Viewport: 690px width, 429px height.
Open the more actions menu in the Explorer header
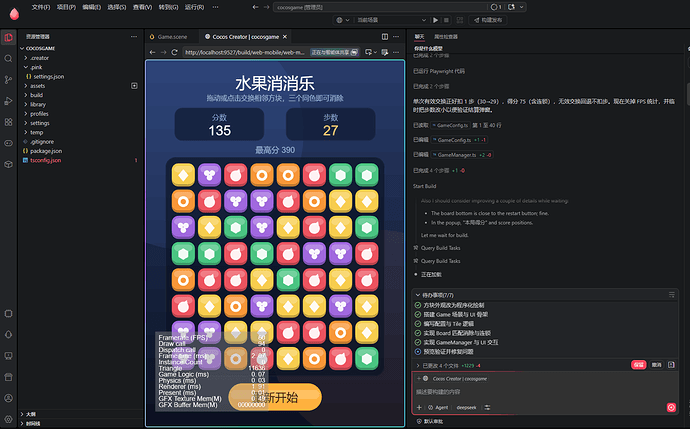pos(134,37)
